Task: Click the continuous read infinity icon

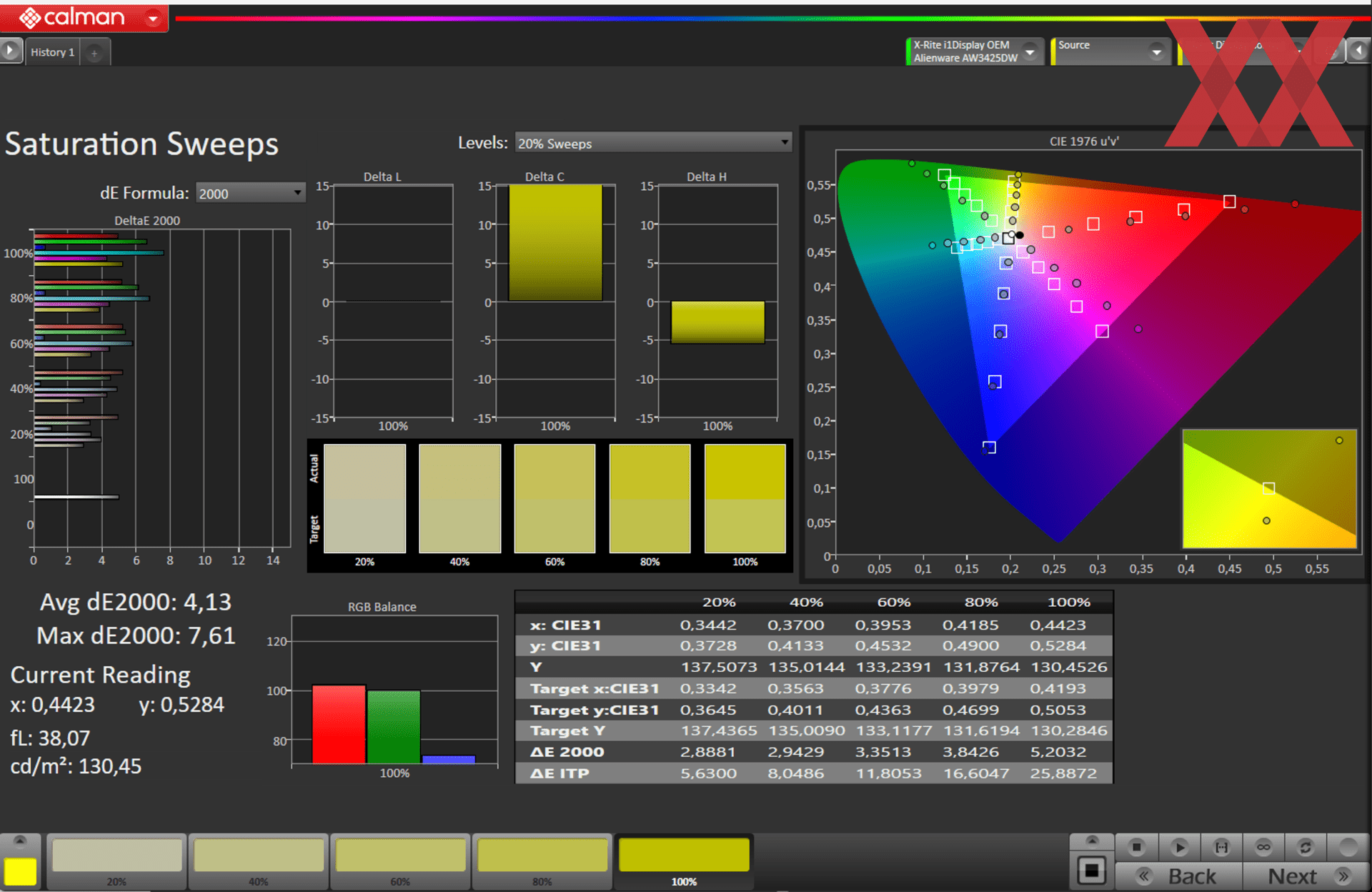Action: [1263, 848]
